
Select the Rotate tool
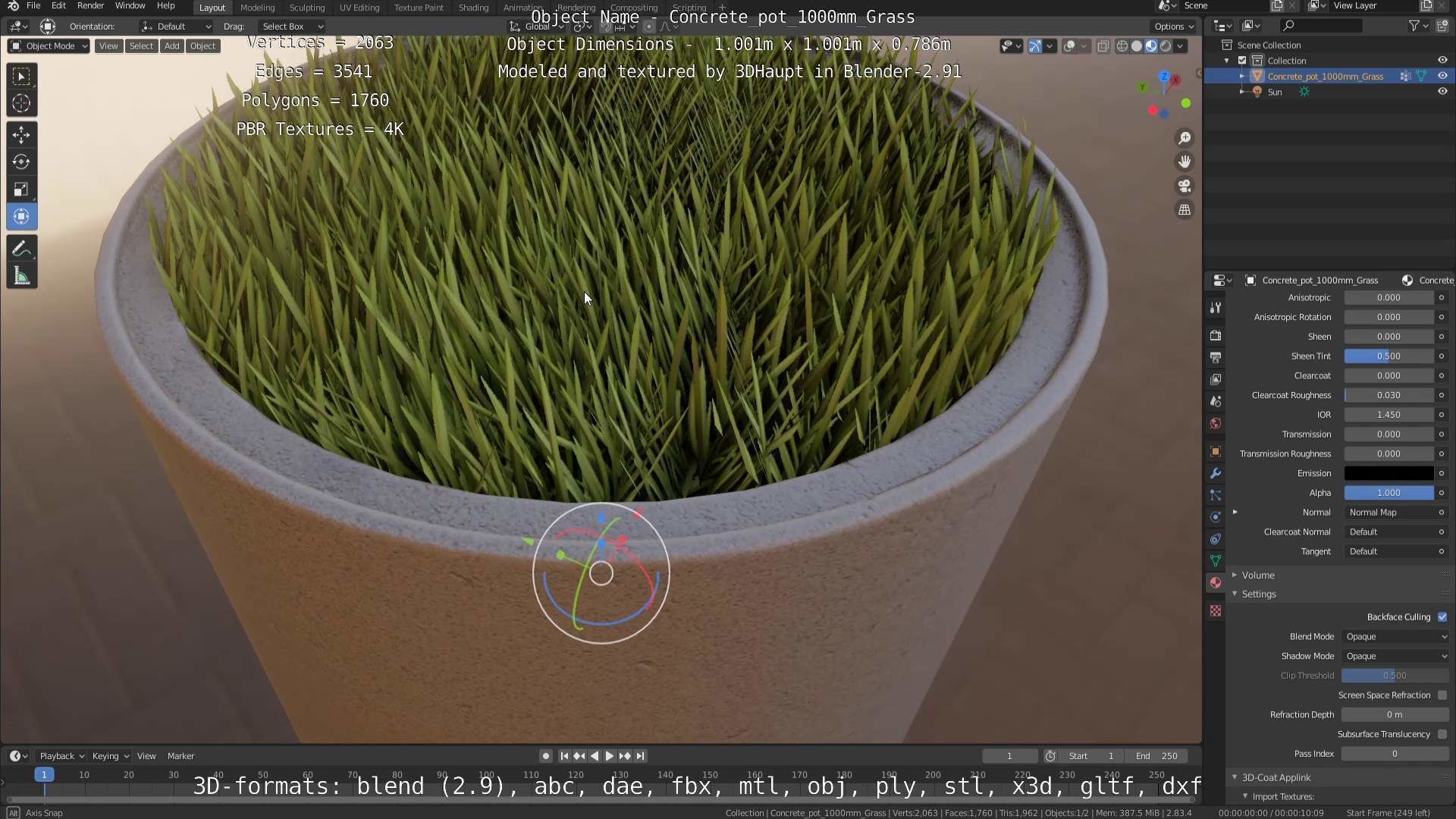[x=21, y=162]
